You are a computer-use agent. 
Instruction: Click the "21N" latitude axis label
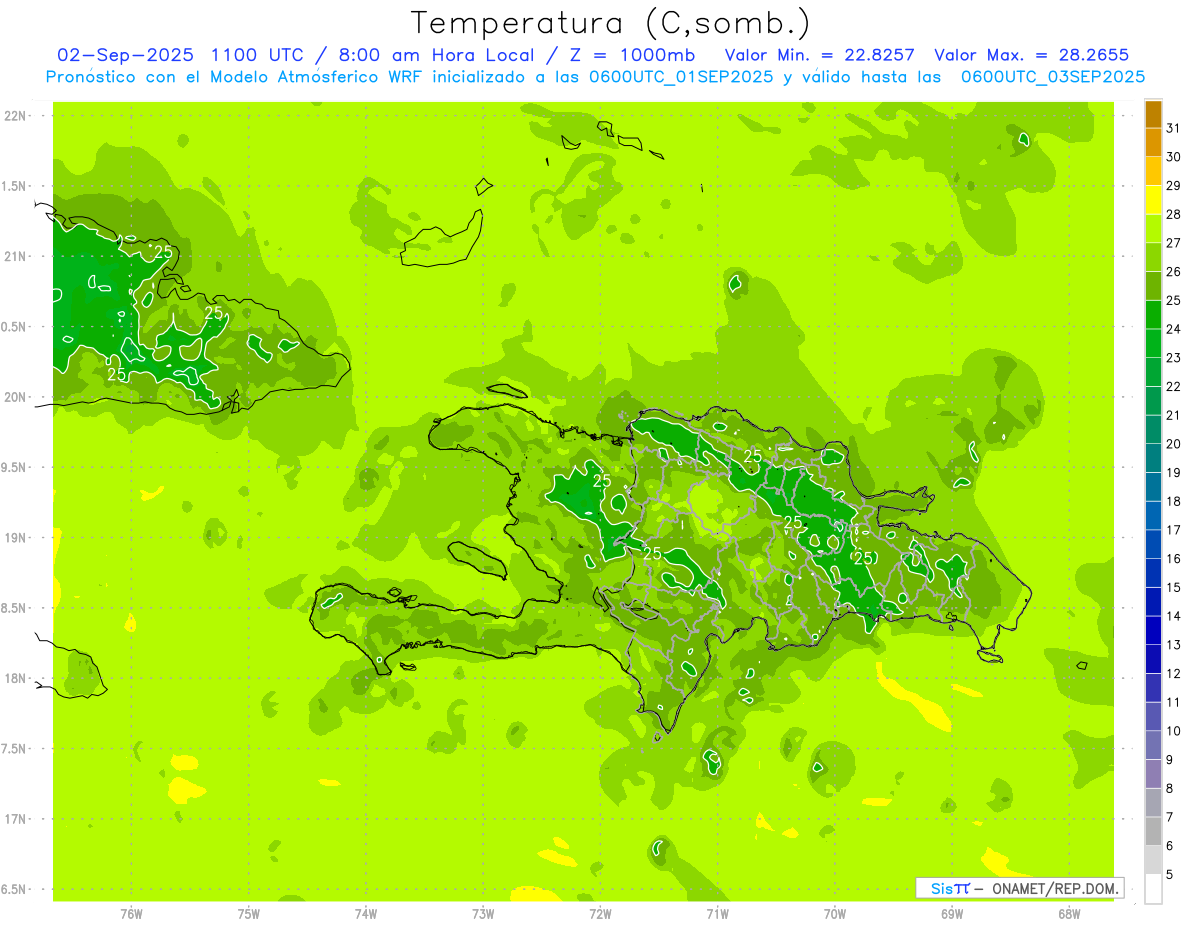tap(16, 257)
